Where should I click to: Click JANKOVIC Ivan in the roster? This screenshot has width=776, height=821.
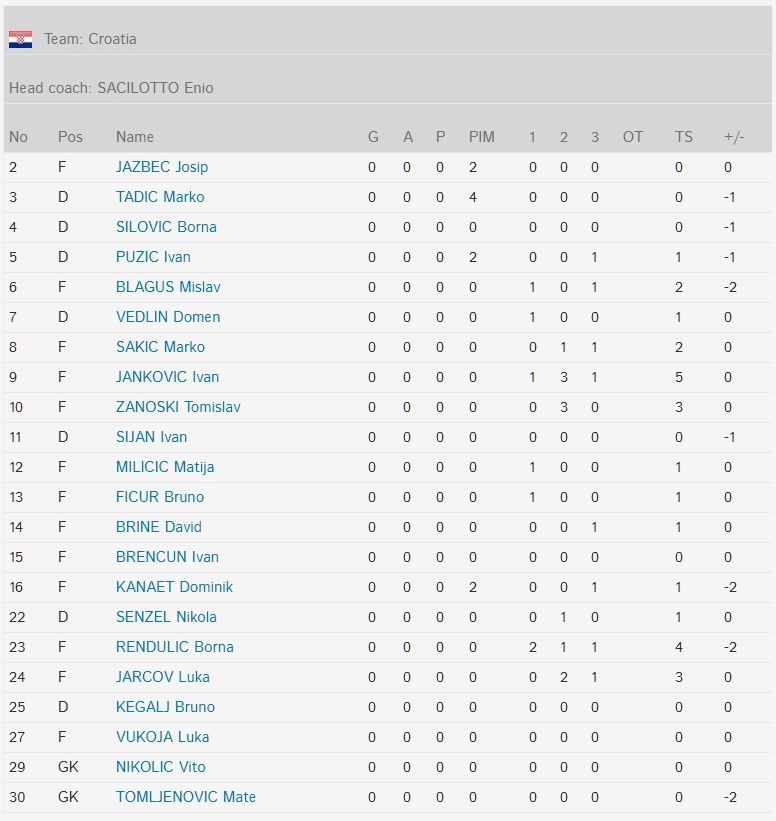(x=167, y=377)
